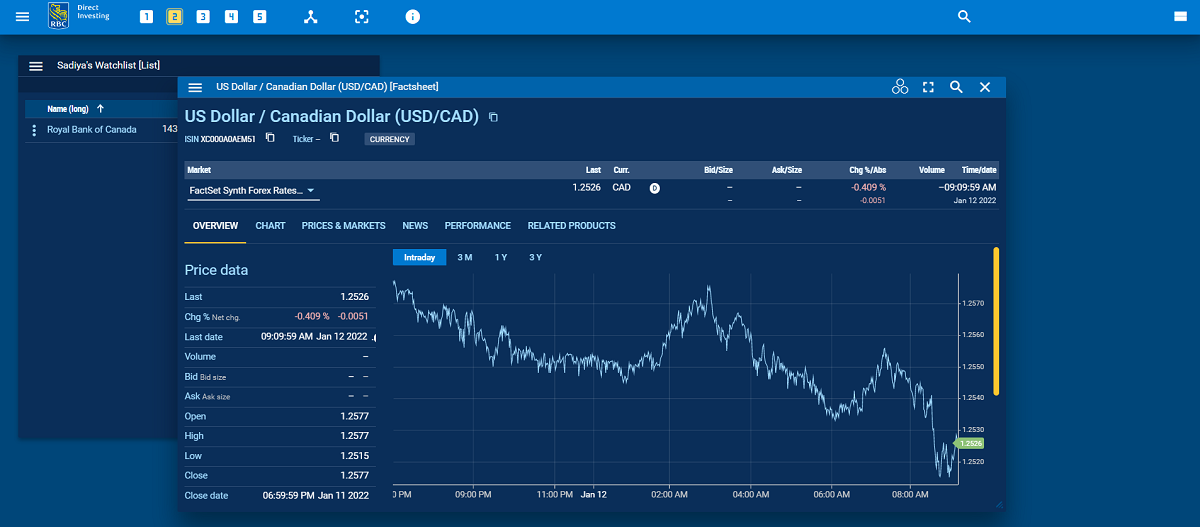Switch to workspace 3
The width and height of the screenshot is (1200, 527).
coord(203,17)
